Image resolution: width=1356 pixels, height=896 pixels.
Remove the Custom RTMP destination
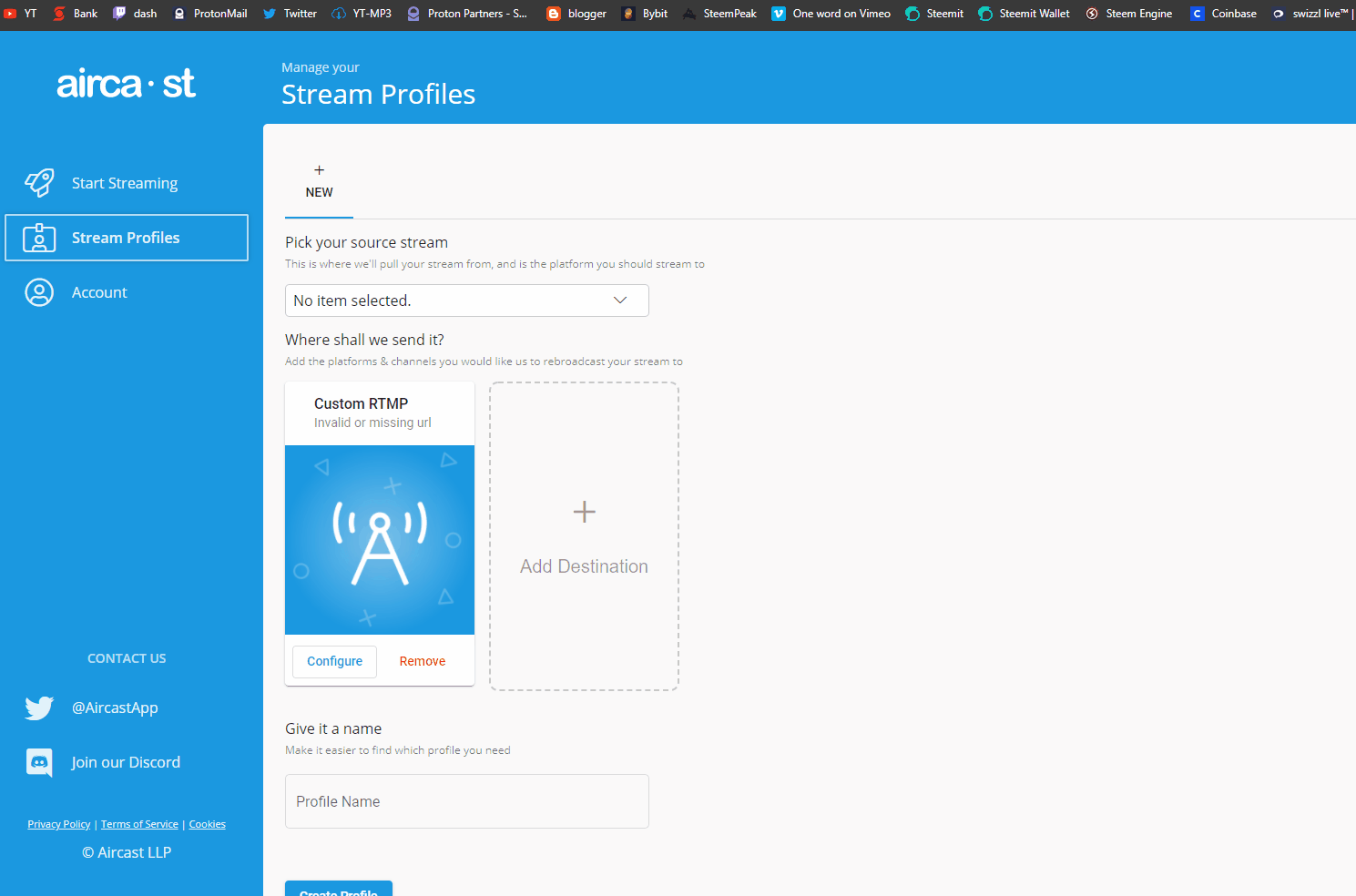pos(423,661)
